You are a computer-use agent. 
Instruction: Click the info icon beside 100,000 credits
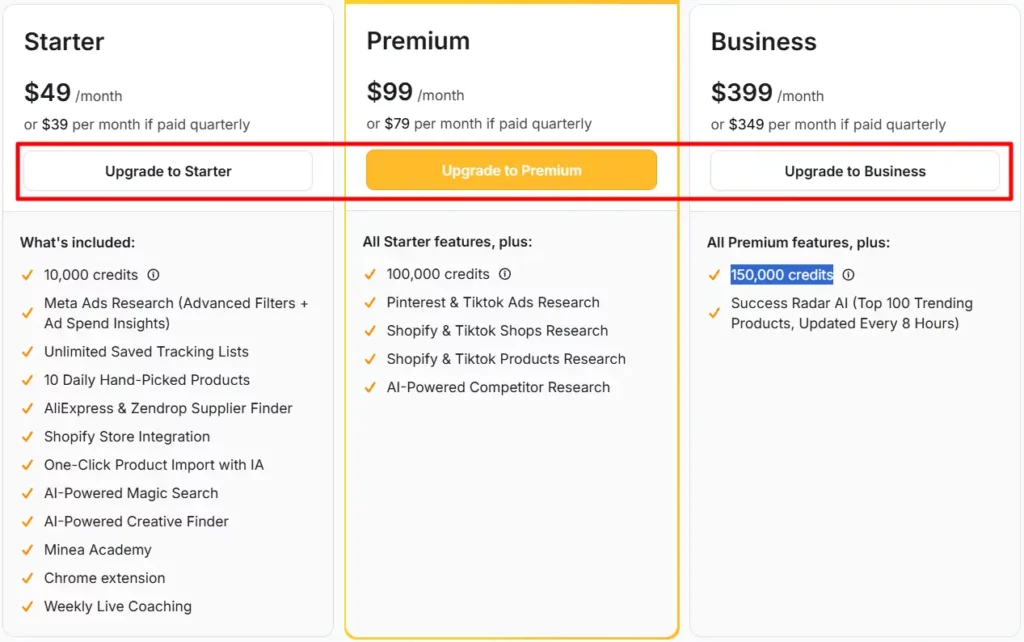click(x=506, y=274)
